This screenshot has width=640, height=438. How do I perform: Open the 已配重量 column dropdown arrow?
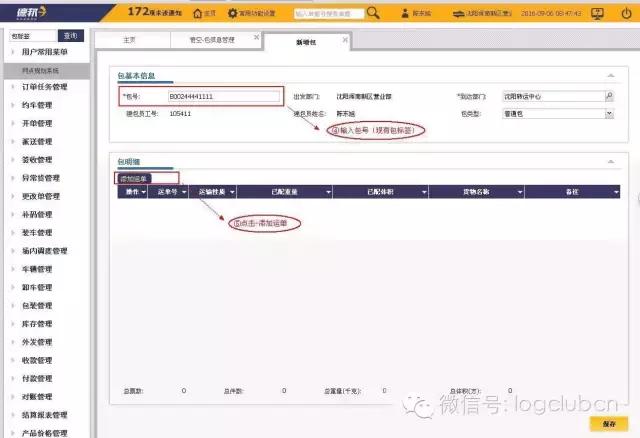tap(328, 192)
